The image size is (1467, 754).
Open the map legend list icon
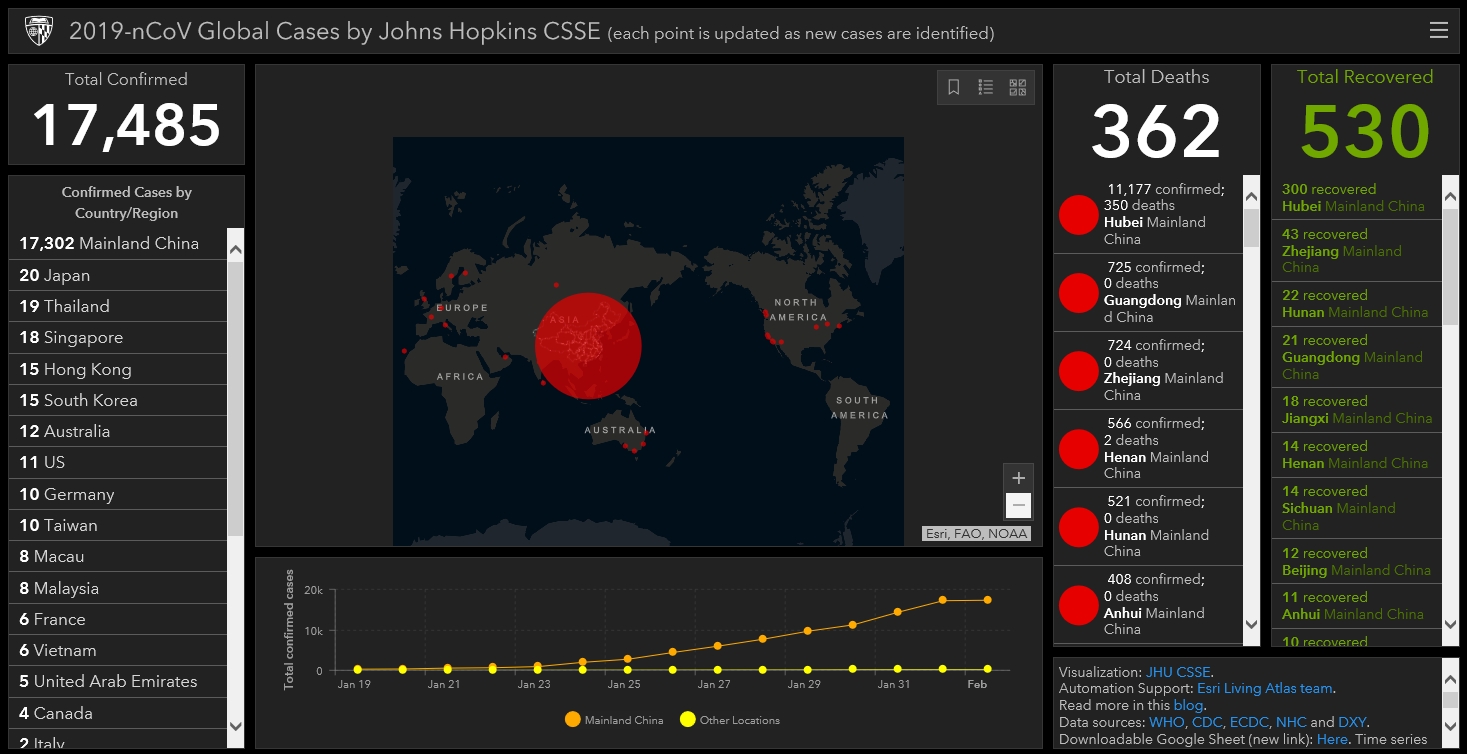click(986, 88)
